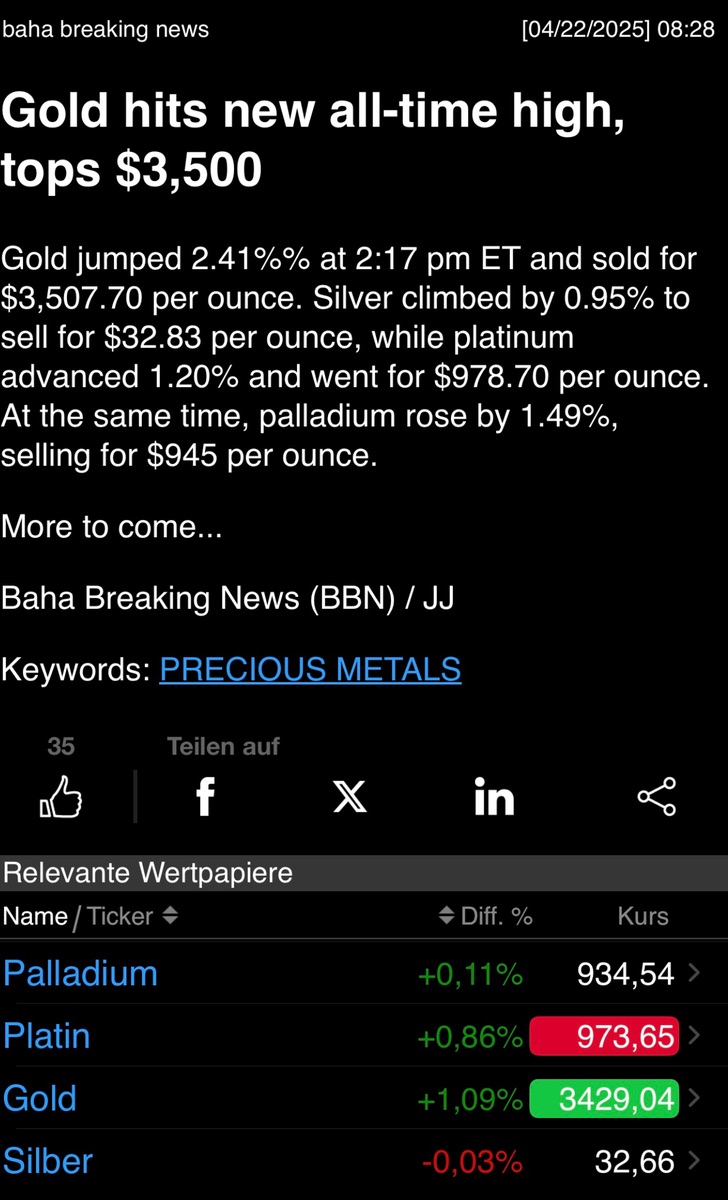The height and width of the screenshot is (1200, 728).
Task: Open the Palladium security link
Action: tap(80, 973)
